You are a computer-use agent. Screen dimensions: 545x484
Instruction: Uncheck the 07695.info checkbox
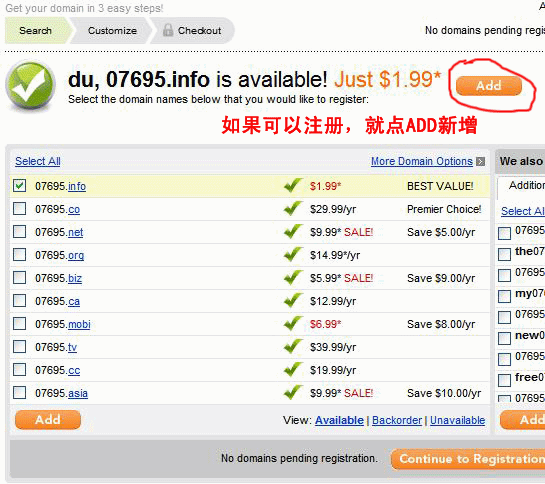(19, 185)
